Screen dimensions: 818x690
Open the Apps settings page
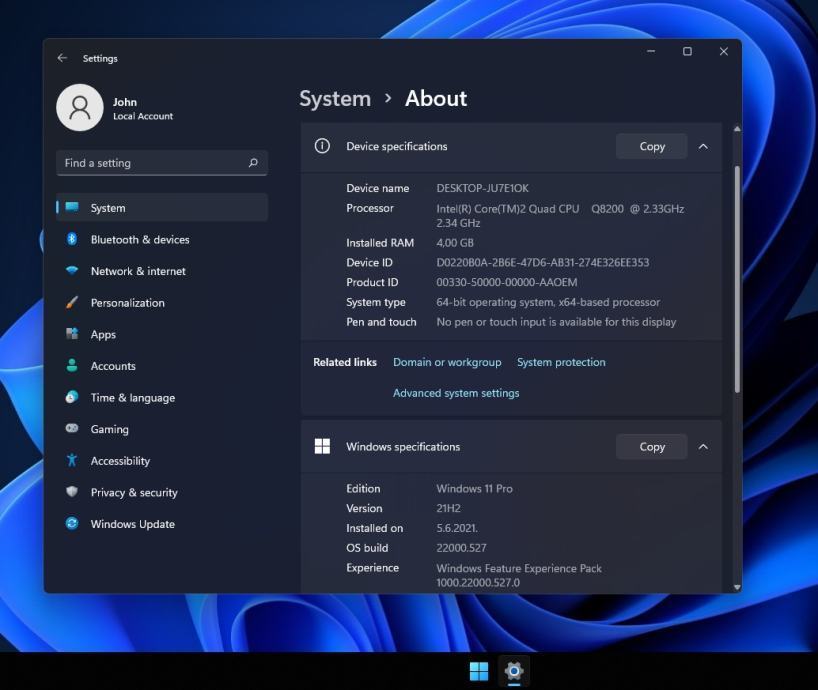(x=103, y=335)
